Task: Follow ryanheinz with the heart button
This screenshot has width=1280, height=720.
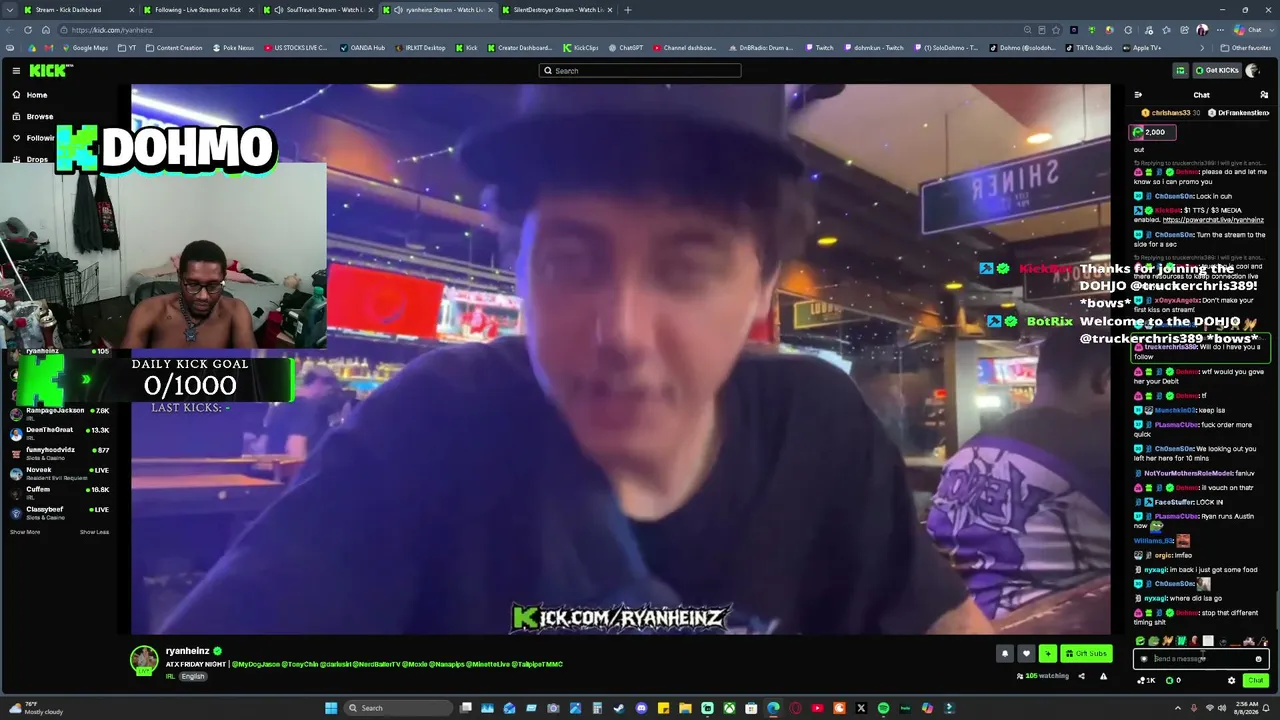Action: tap(1026, 654)
